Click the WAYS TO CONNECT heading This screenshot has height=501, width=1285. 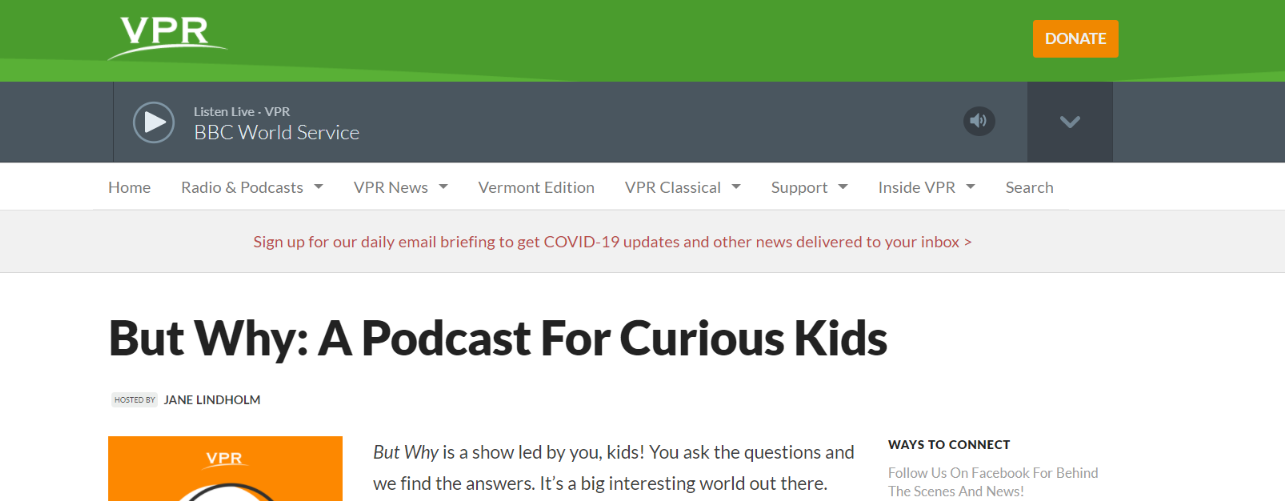(x=949, y=445)
